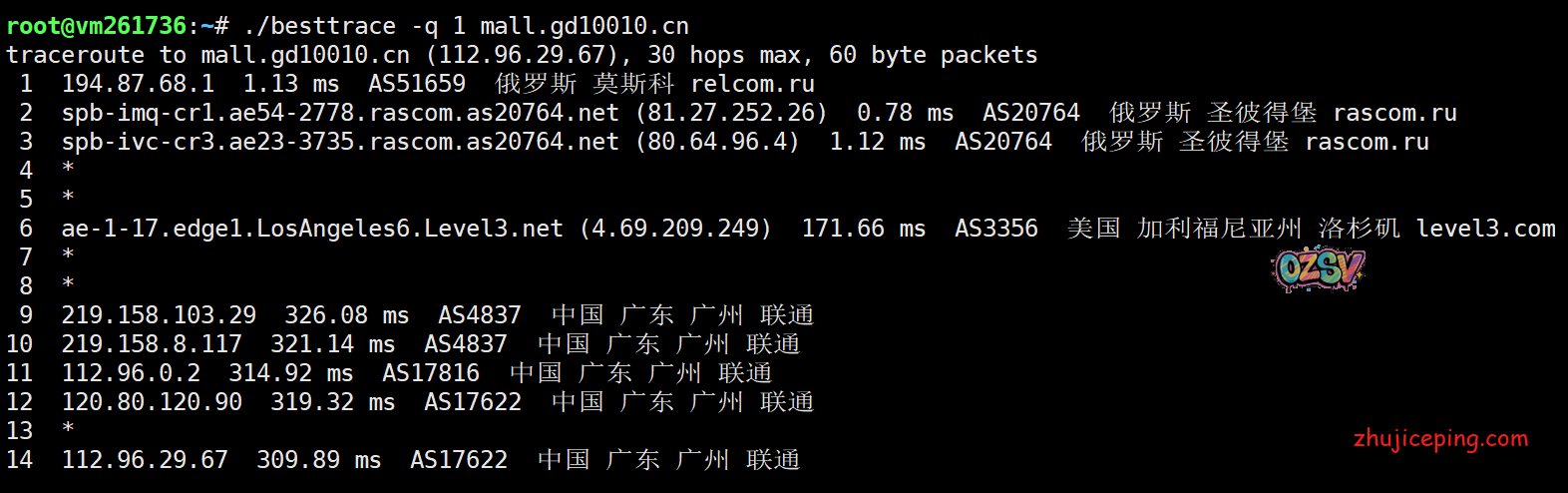
Task: Click the ./besttrace command text
Action: pos(319,26)
